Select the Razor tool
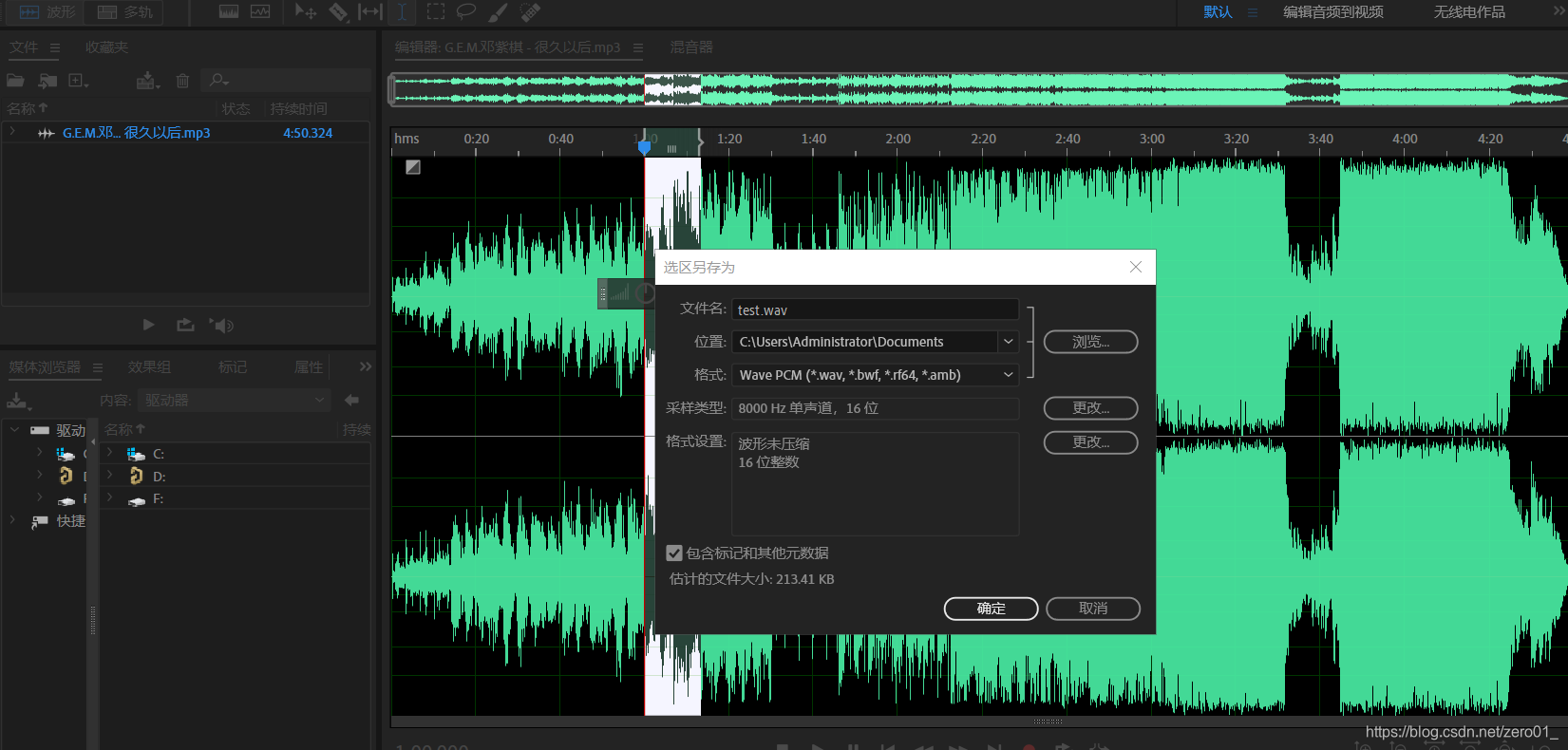This screenshot has height=750, width=1568. click(x=338, y=11)
